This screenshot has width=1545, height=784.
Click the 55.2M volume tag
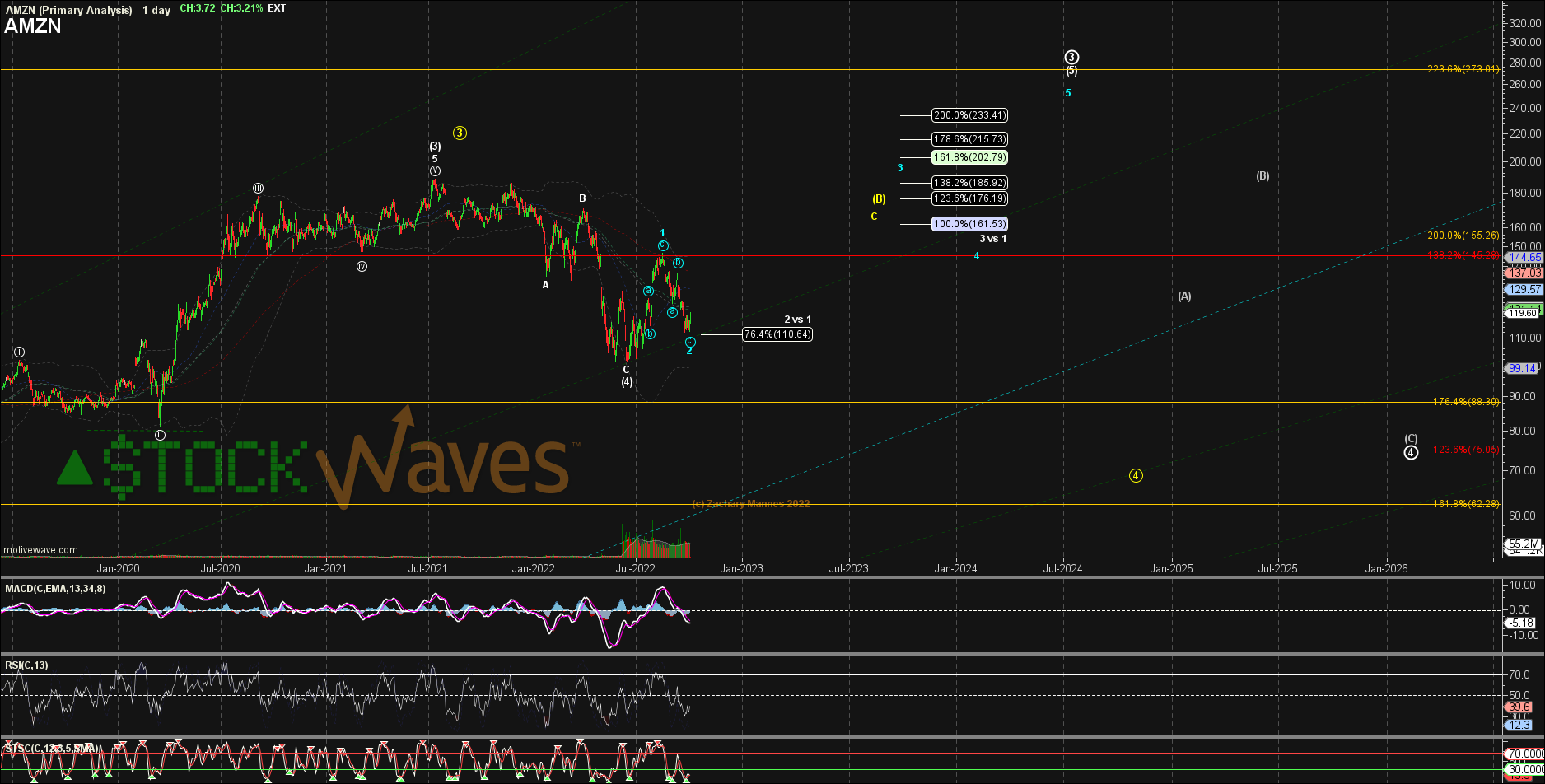[1524, 544]
